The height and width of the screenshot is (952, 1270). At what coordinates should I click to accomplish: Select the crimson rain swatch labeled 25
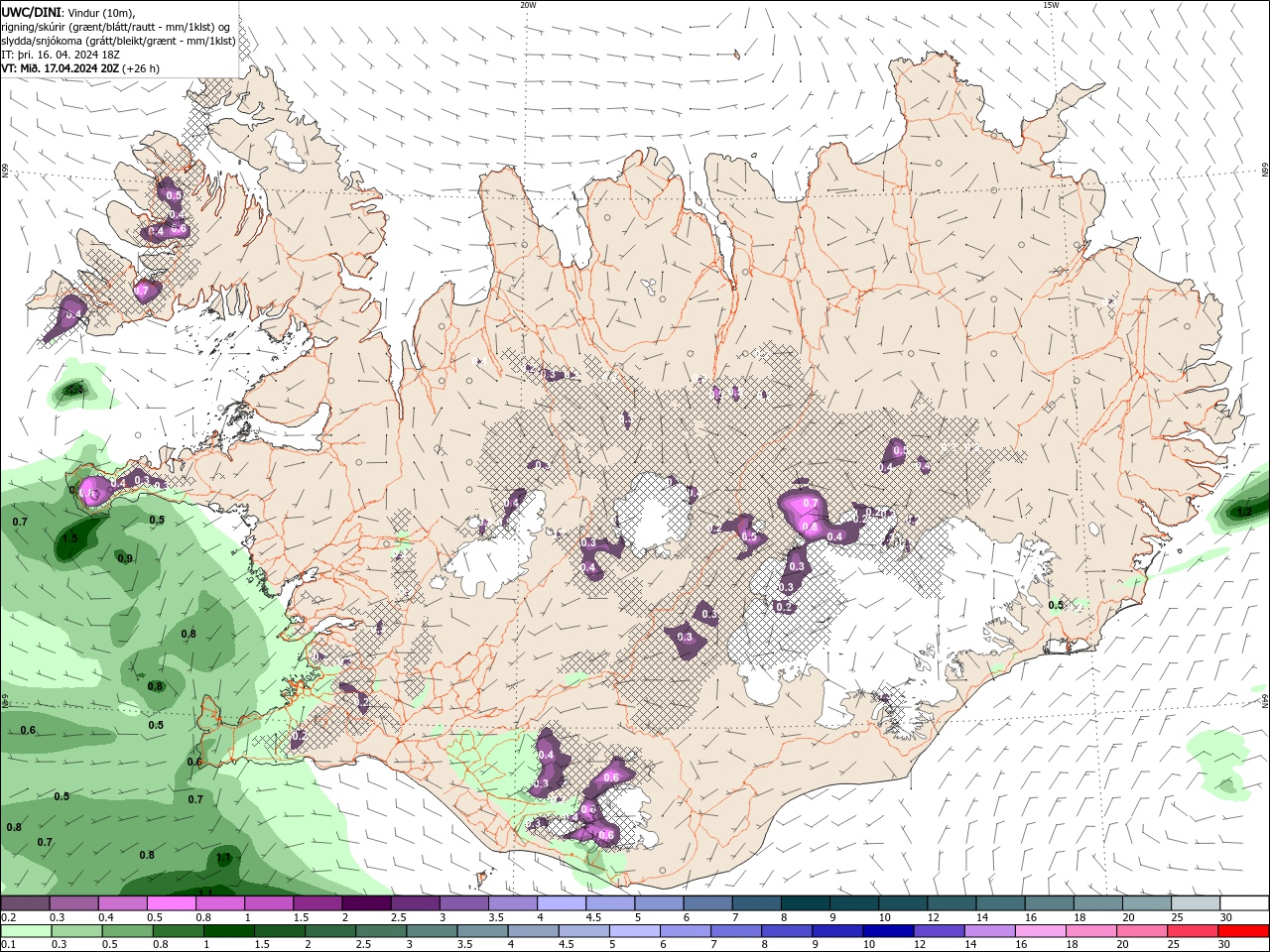[x=1194, y=931]
